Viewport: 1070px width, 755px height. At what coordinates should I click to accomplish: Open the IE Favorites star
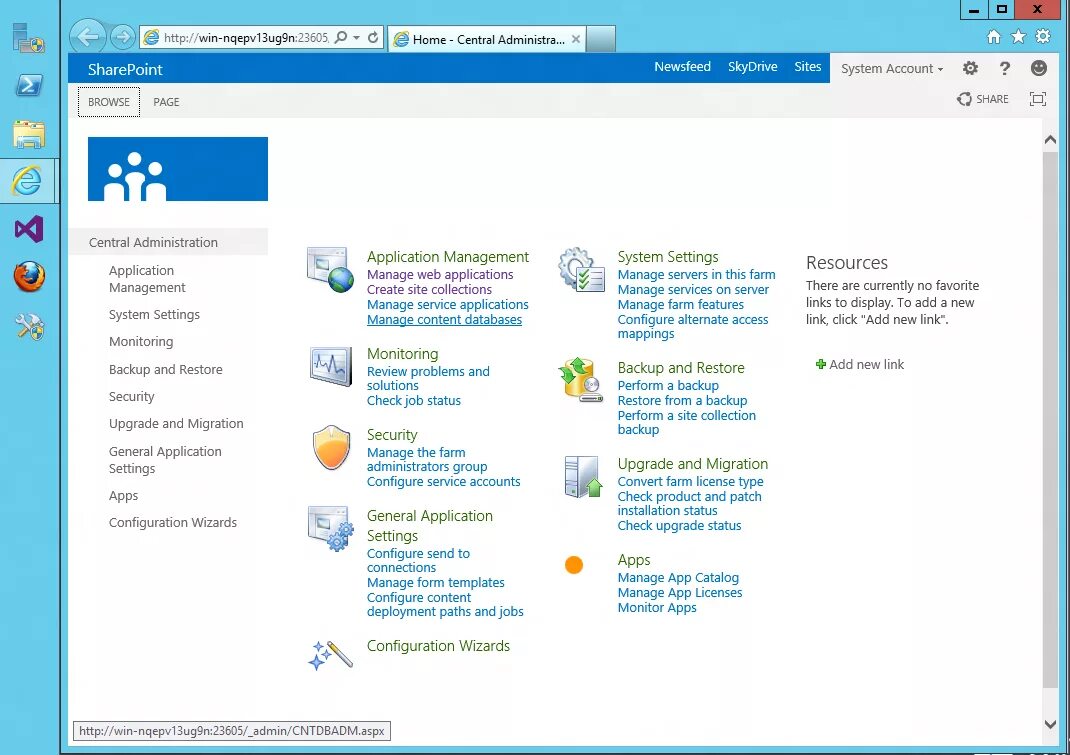tap(1018, 37)
